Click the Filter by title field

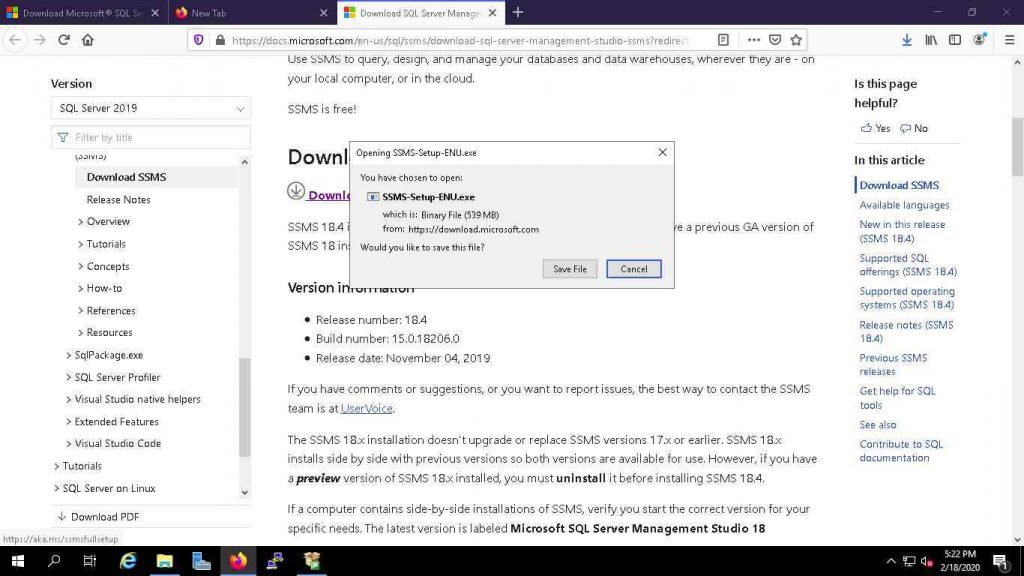point(150,137)
